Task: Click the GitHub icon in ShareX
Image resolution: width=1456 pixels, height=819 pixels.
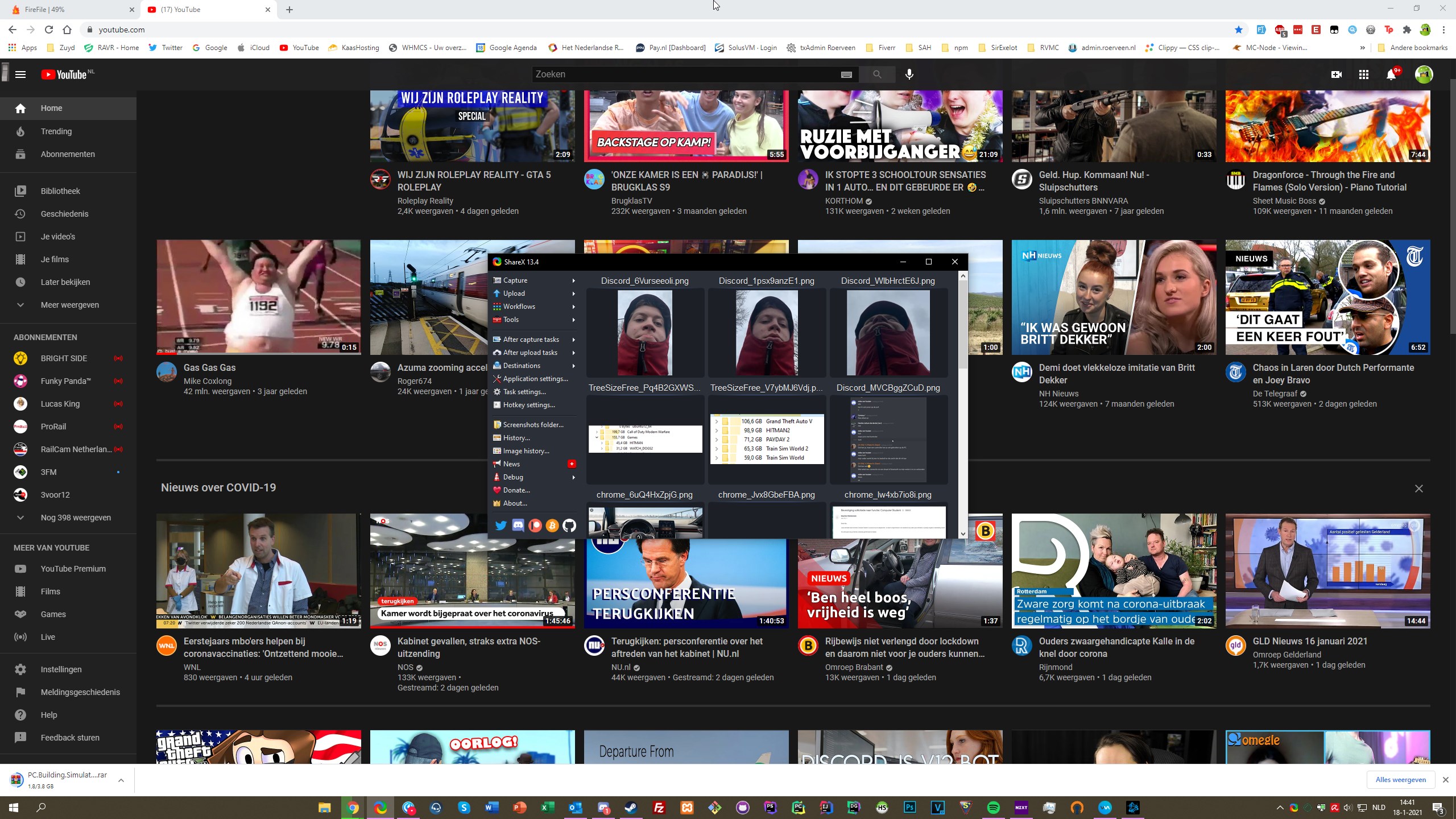Action: pos(569,526)
